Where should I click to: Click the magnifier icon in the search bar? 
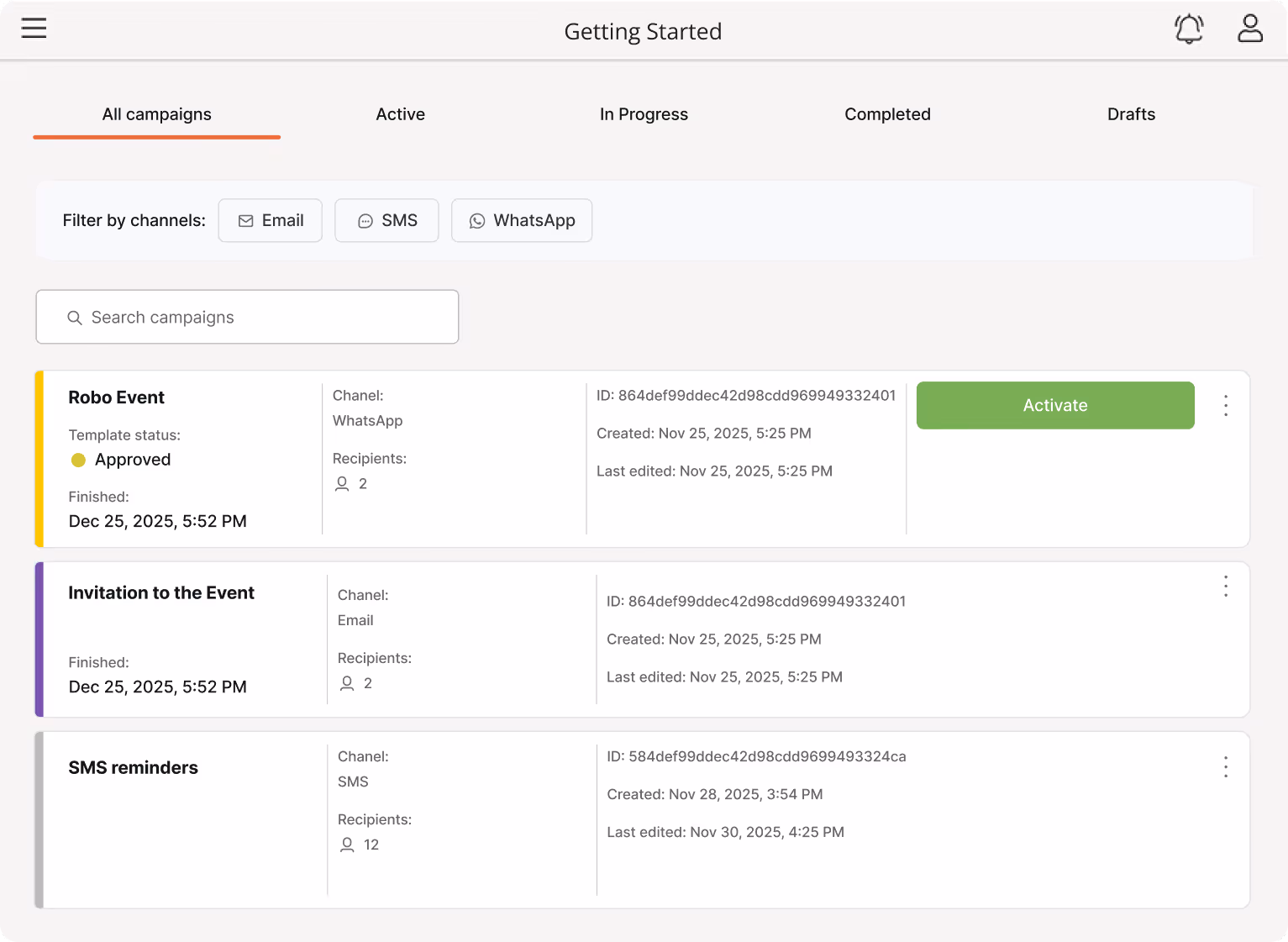coord(74,317)
